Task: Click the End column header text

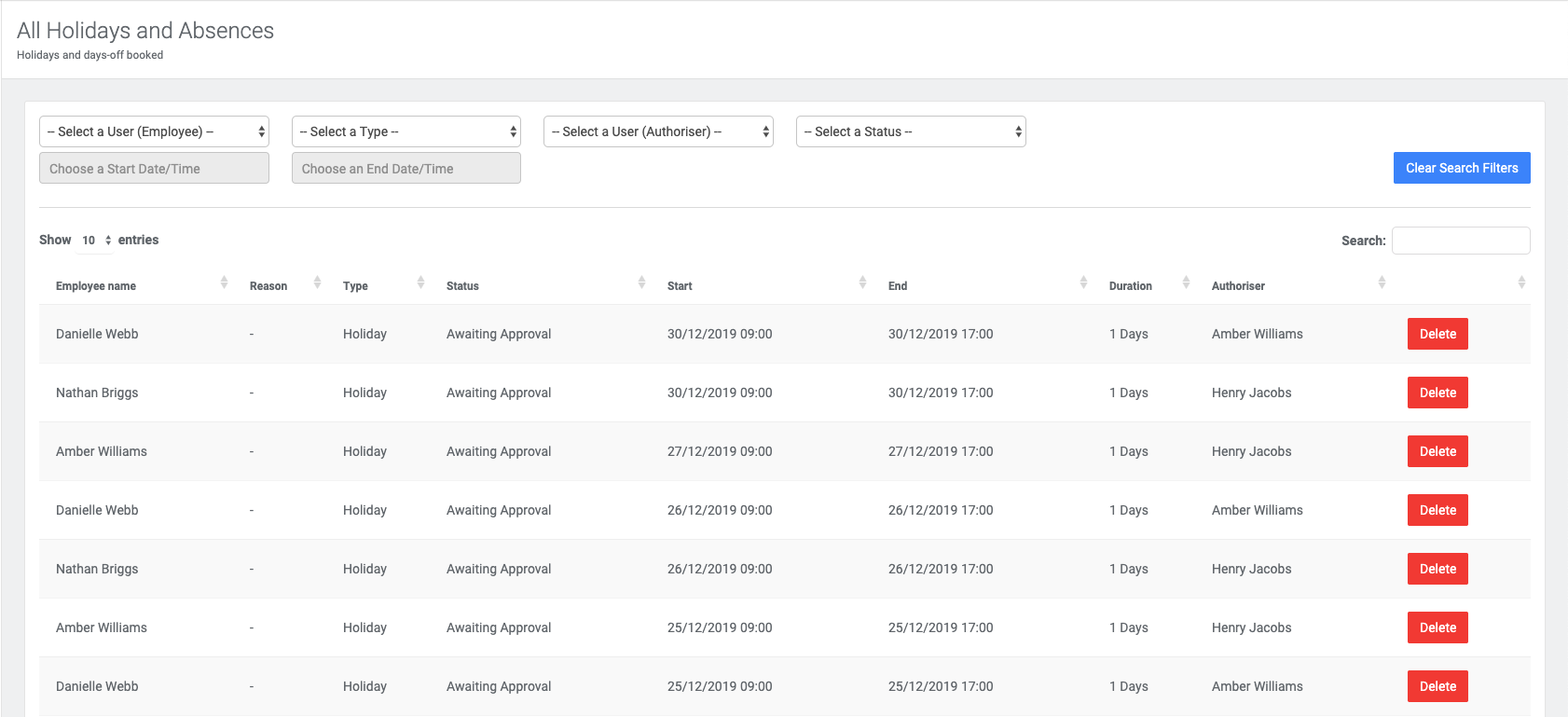Action: coord(898,286)
